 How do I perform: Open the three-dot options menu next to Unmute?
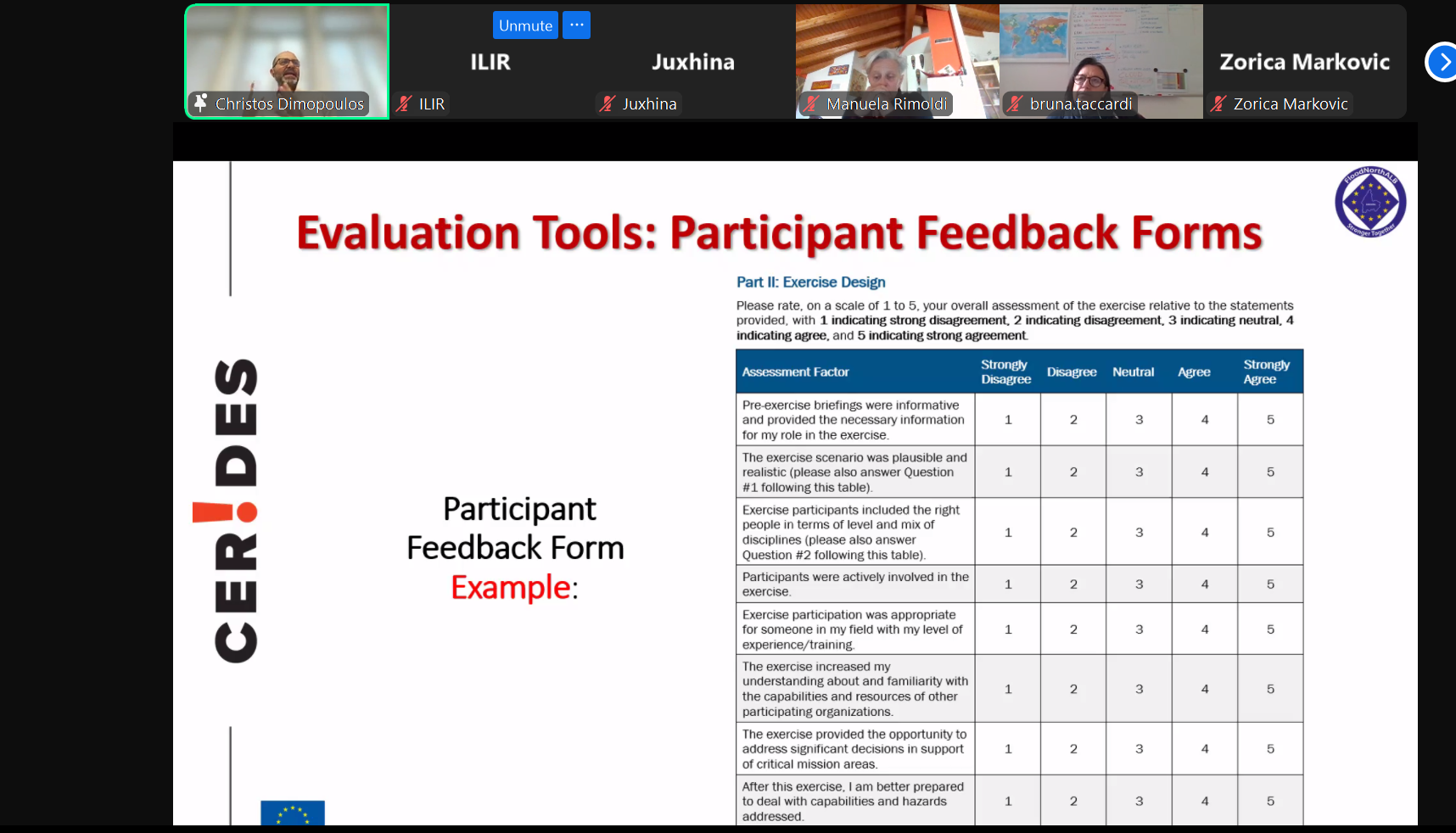pyautogui.click(x=576, y=25)
